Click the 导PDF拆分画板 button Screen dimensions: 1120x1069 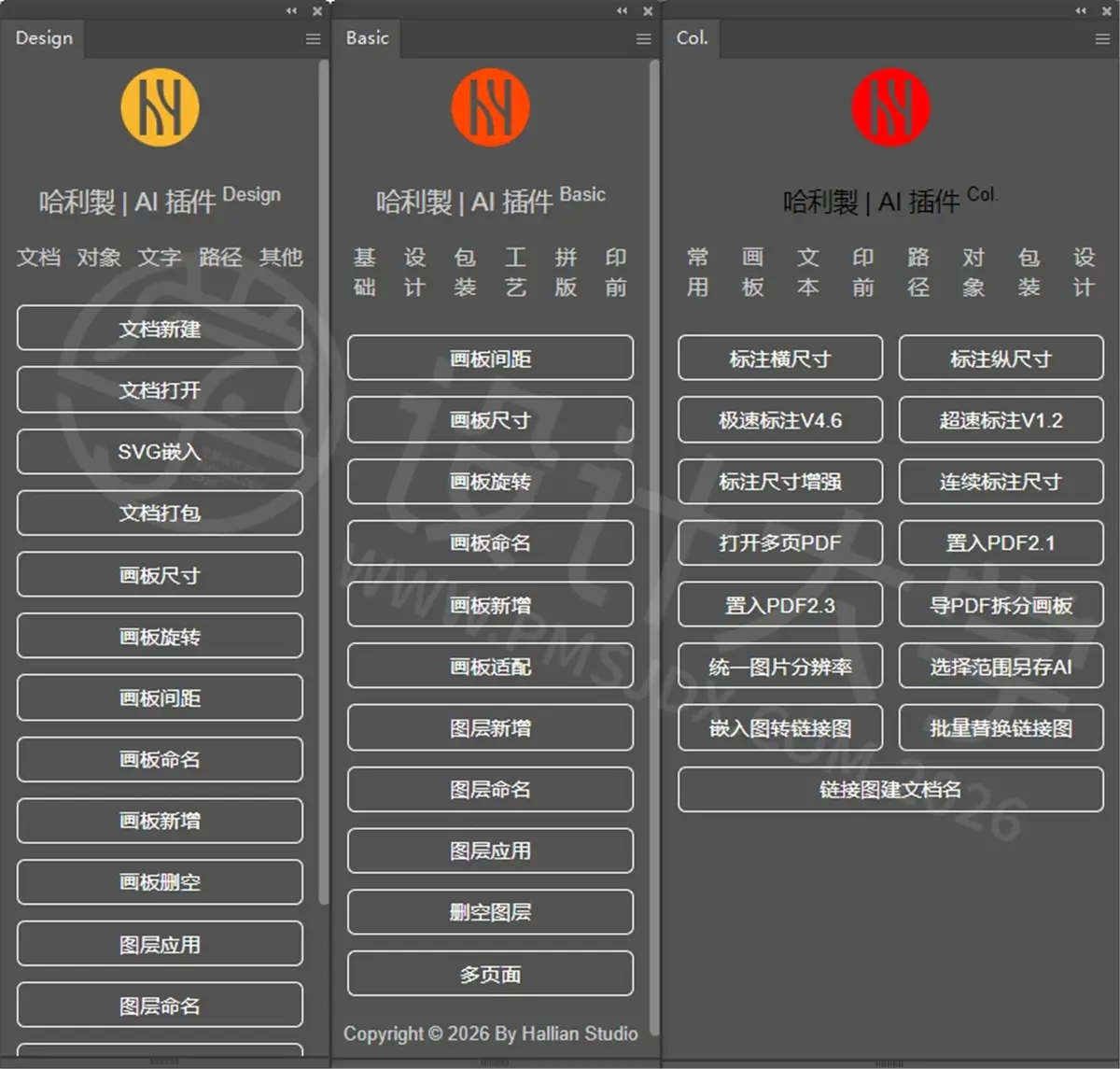click(1001, 605)
